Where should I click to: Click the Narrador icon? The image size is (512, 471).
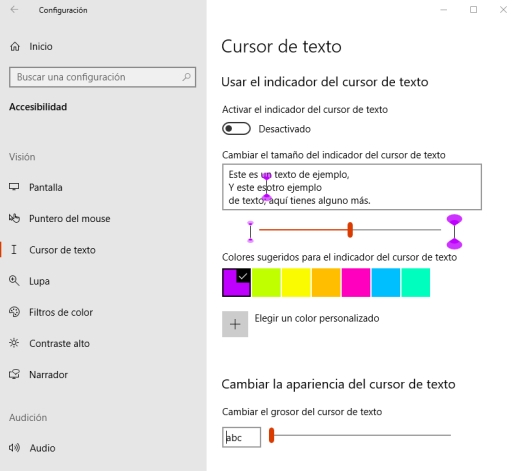(x=14, y=374)
